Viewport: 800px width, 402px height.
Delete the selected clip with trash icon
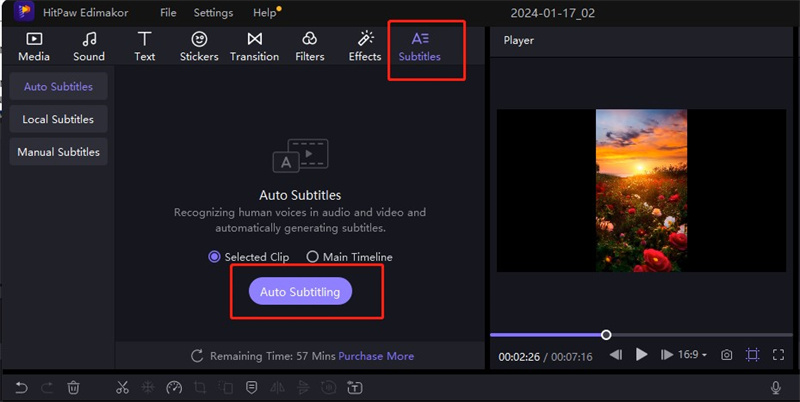click(73, 388)
